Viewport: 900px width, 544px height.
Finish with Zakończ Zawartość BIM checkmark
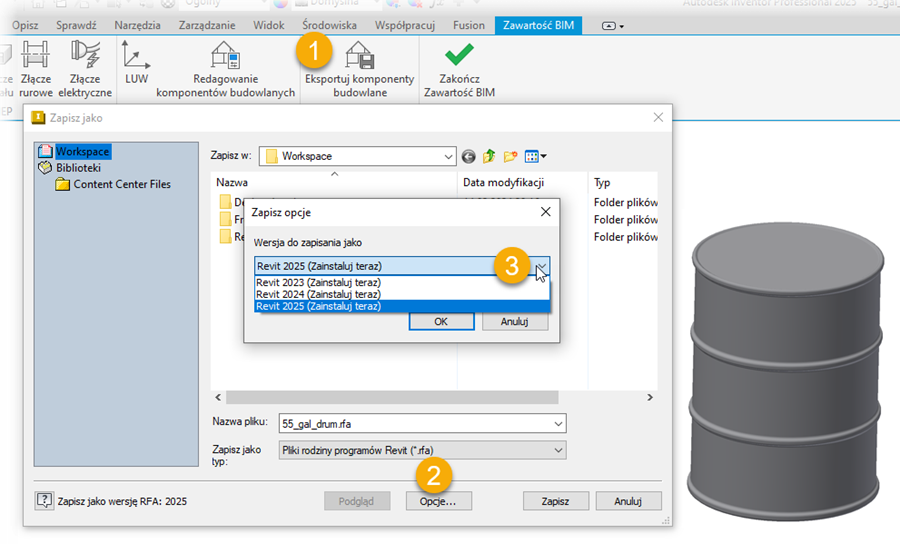459,69
